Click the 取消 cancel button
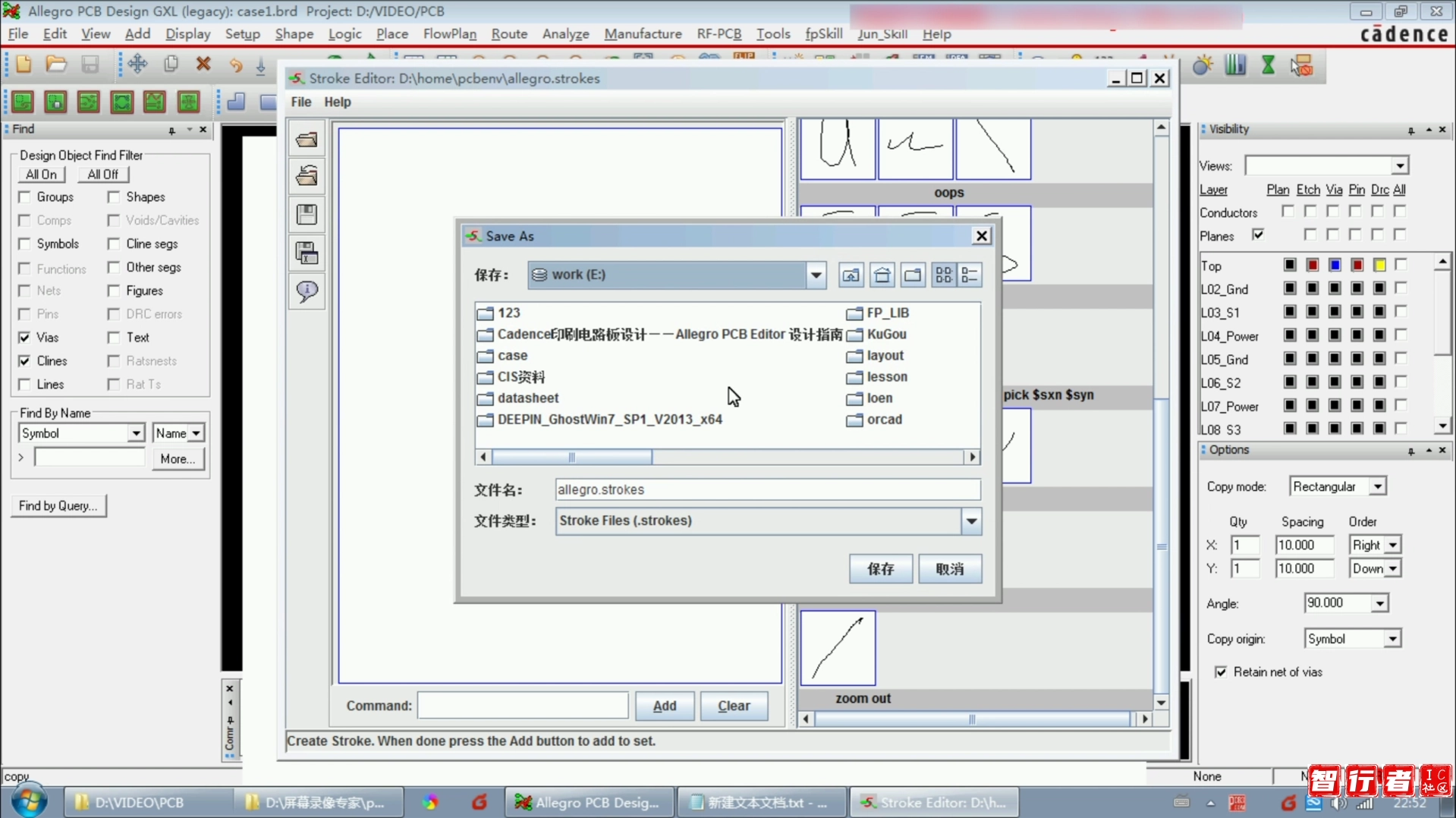Image resolution: width=1456 pixels, height=818 pixels. (x=950, y=569)
